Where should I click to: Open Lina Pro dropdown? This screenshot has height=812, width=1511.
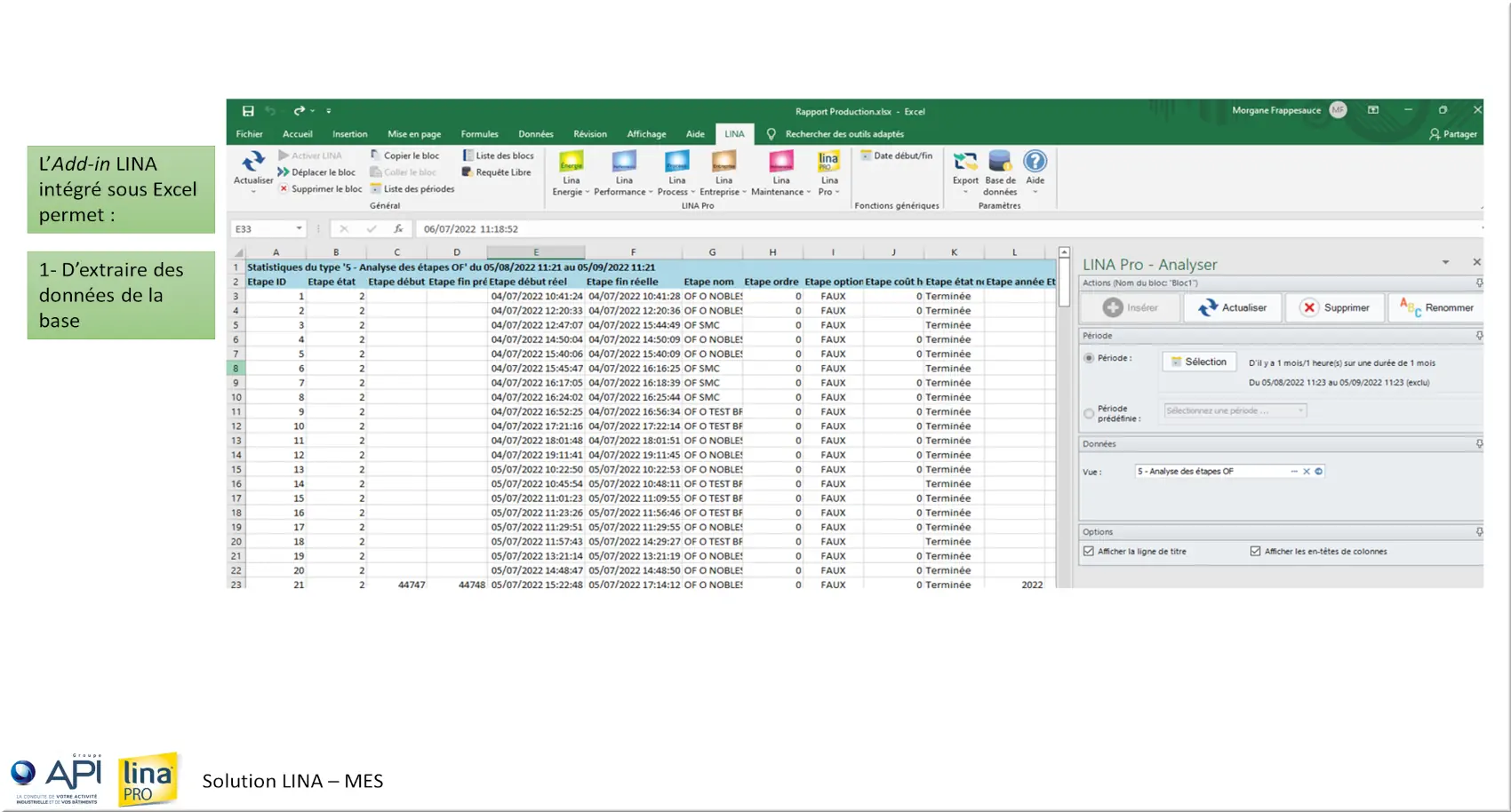[x=828, y=173]
